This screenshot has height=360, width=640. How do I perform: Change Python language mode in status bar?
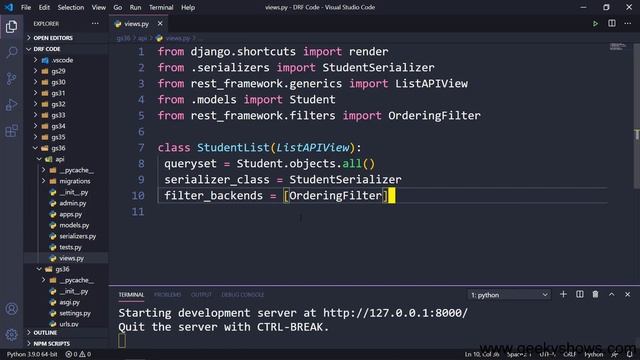click(x=593, y=354)
